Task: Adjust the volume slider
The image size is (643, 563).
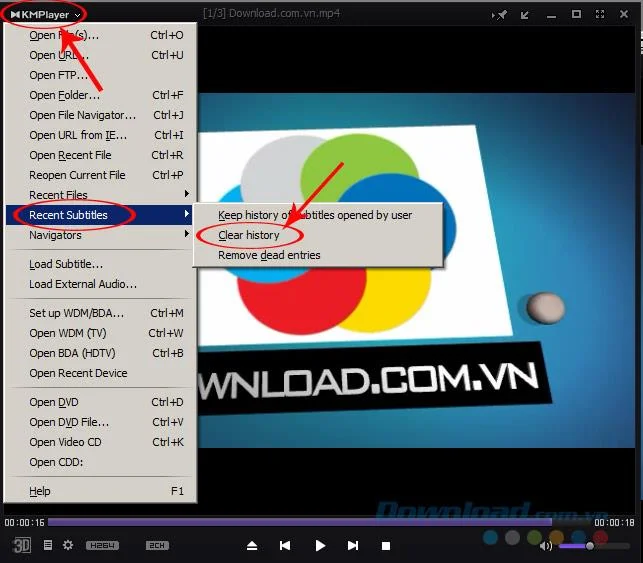Action: pyautogui.click(x=594, y=546)
